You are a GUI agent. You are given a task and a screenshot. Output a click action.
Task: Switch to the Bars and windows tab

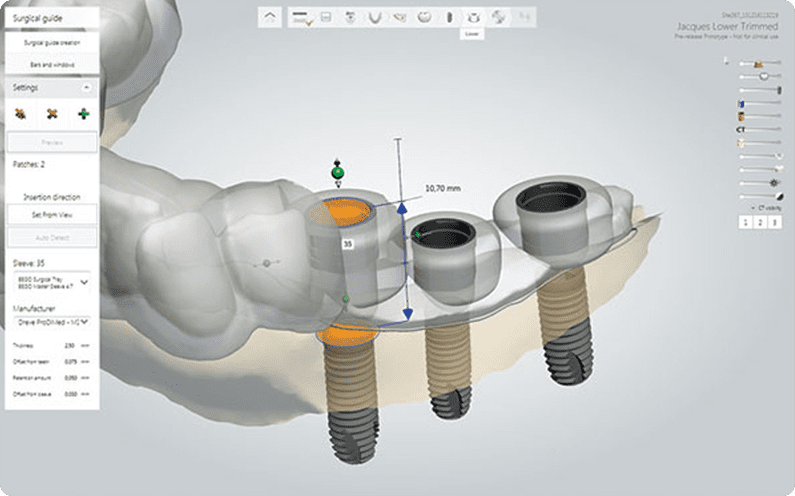tap(50, 63)
